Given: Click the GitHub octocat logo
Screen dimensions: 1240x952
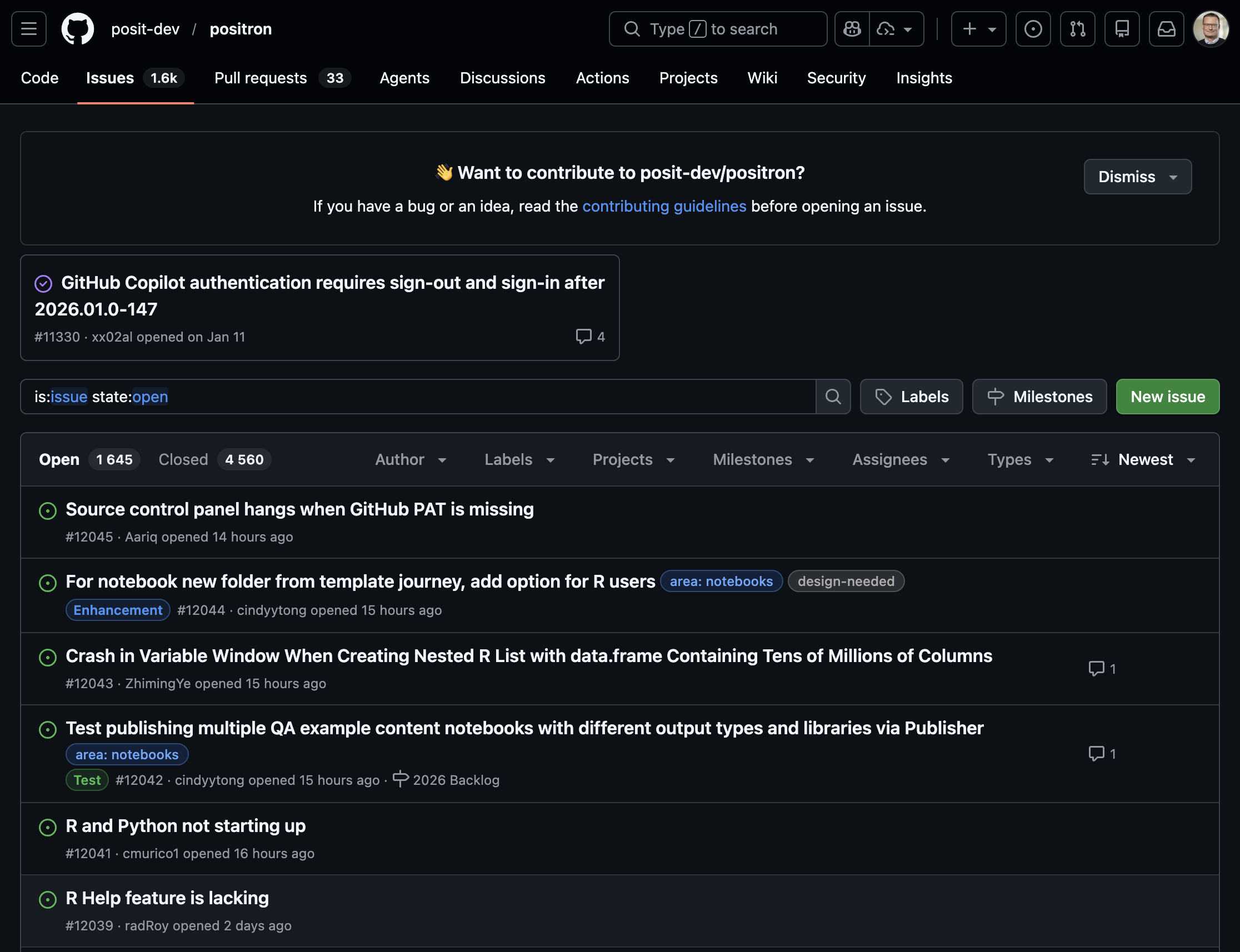Looking at the screenshot, I should tap(78, 29).
